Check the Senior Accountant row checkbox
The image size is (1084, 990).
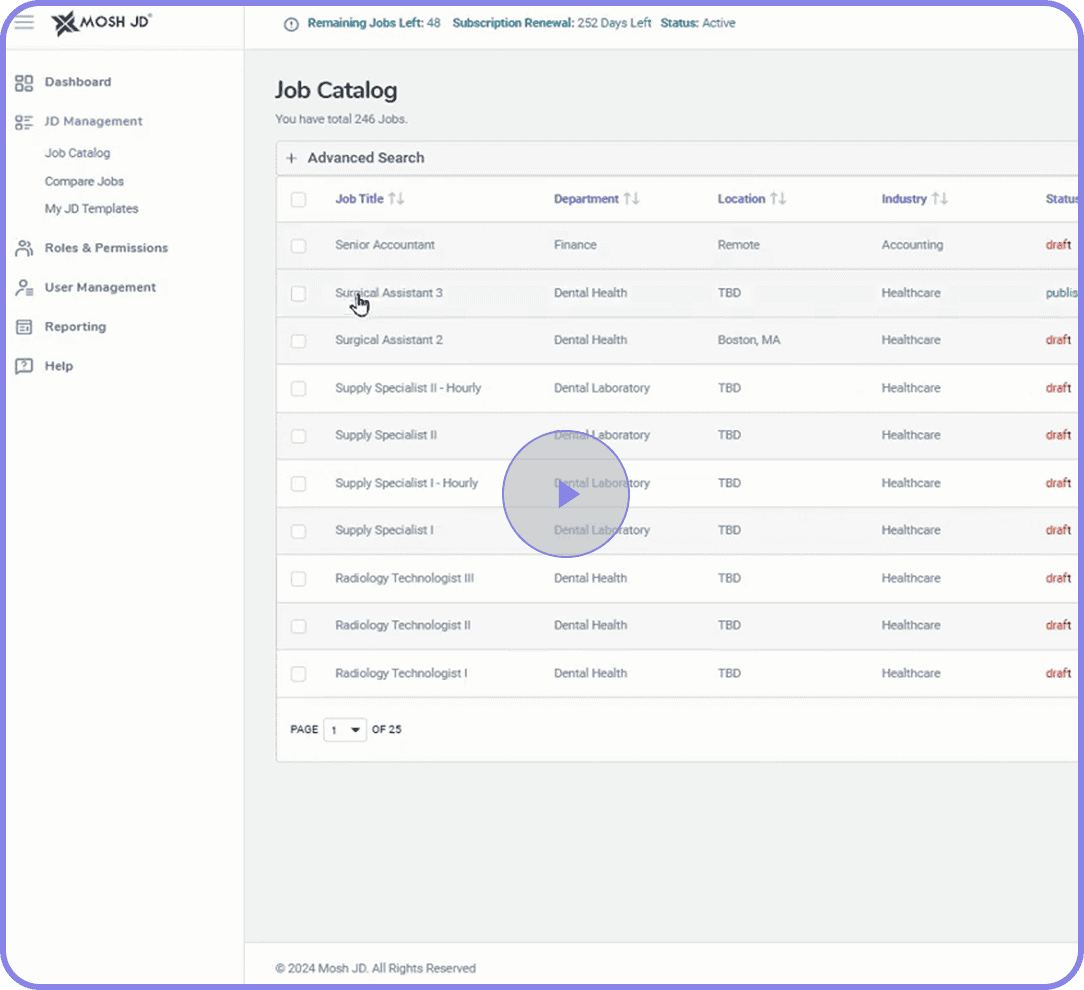(x=298, y=246)
